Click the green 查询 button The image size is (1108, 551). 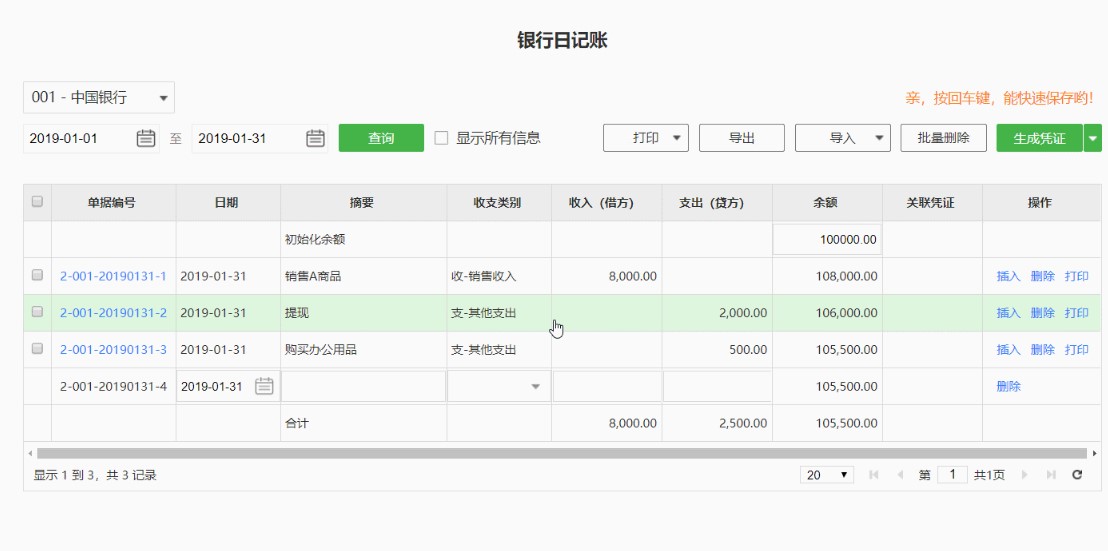point(381,139)
